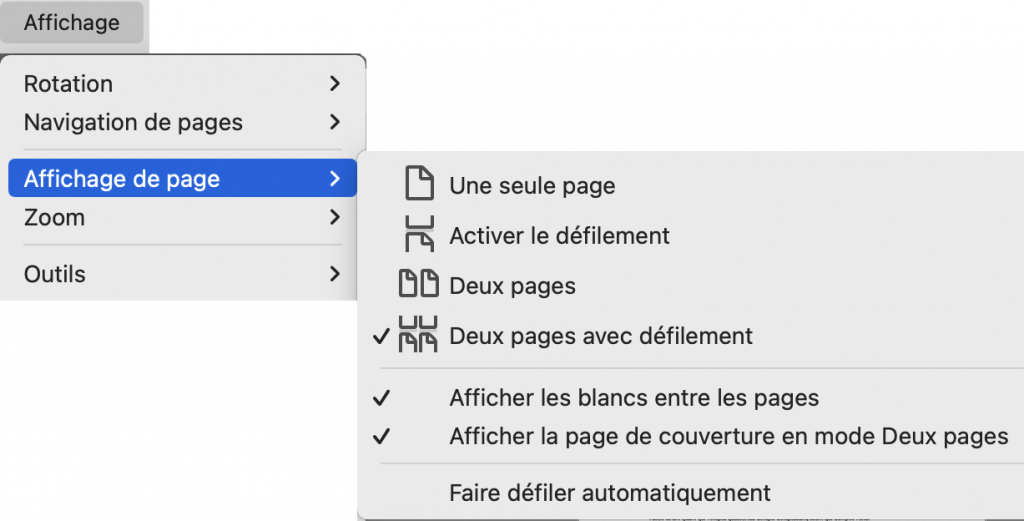Select the Deux pages layout
The image size is (1024, 521).
pos(512,286)
